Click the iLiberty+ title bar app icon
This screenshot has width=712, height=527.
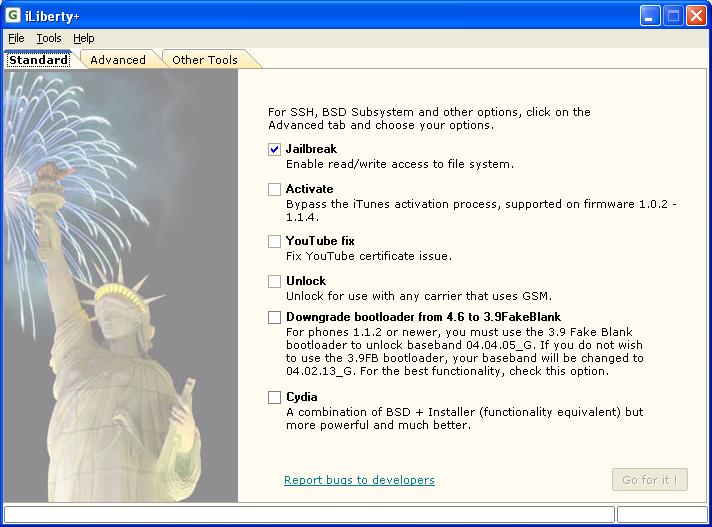pos(13,15)
